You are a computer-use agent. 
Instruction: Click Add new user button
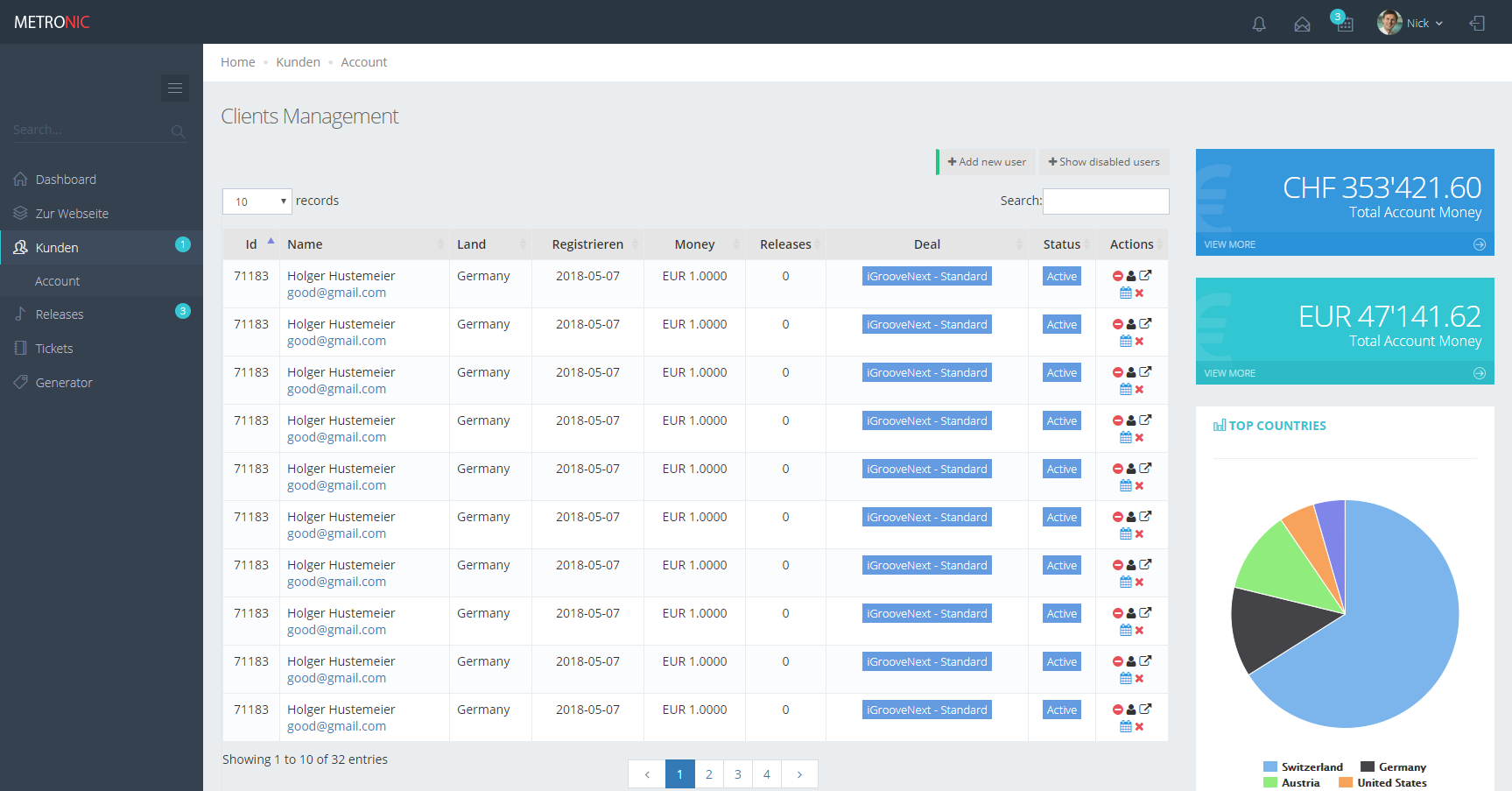point(987,162)
